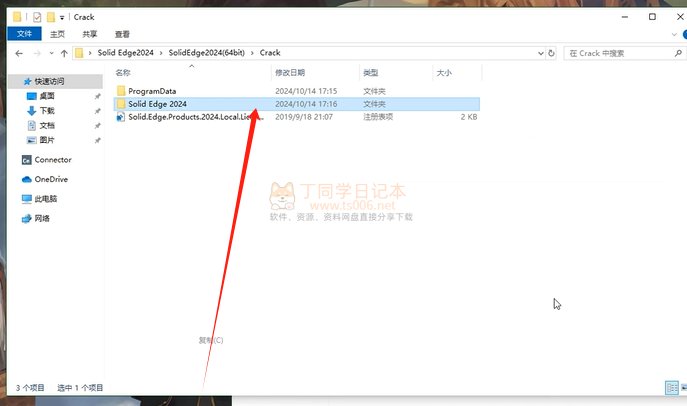Expand the ribbon with the chevron
This screenshot has width=687, height=406.
click(674, 34)
